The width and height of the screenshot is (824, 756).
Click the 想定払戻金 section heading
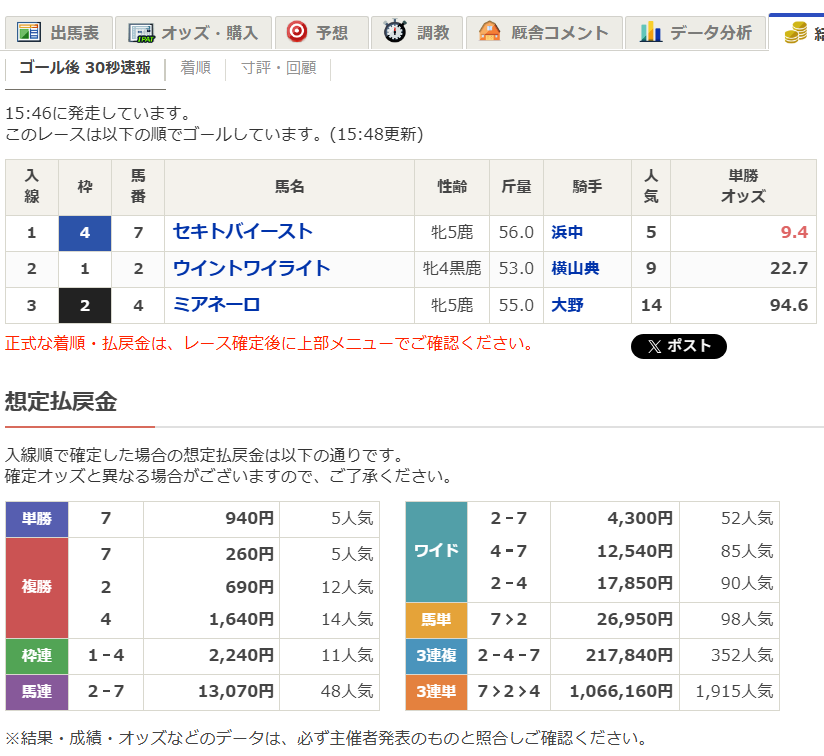click(61, 401)
